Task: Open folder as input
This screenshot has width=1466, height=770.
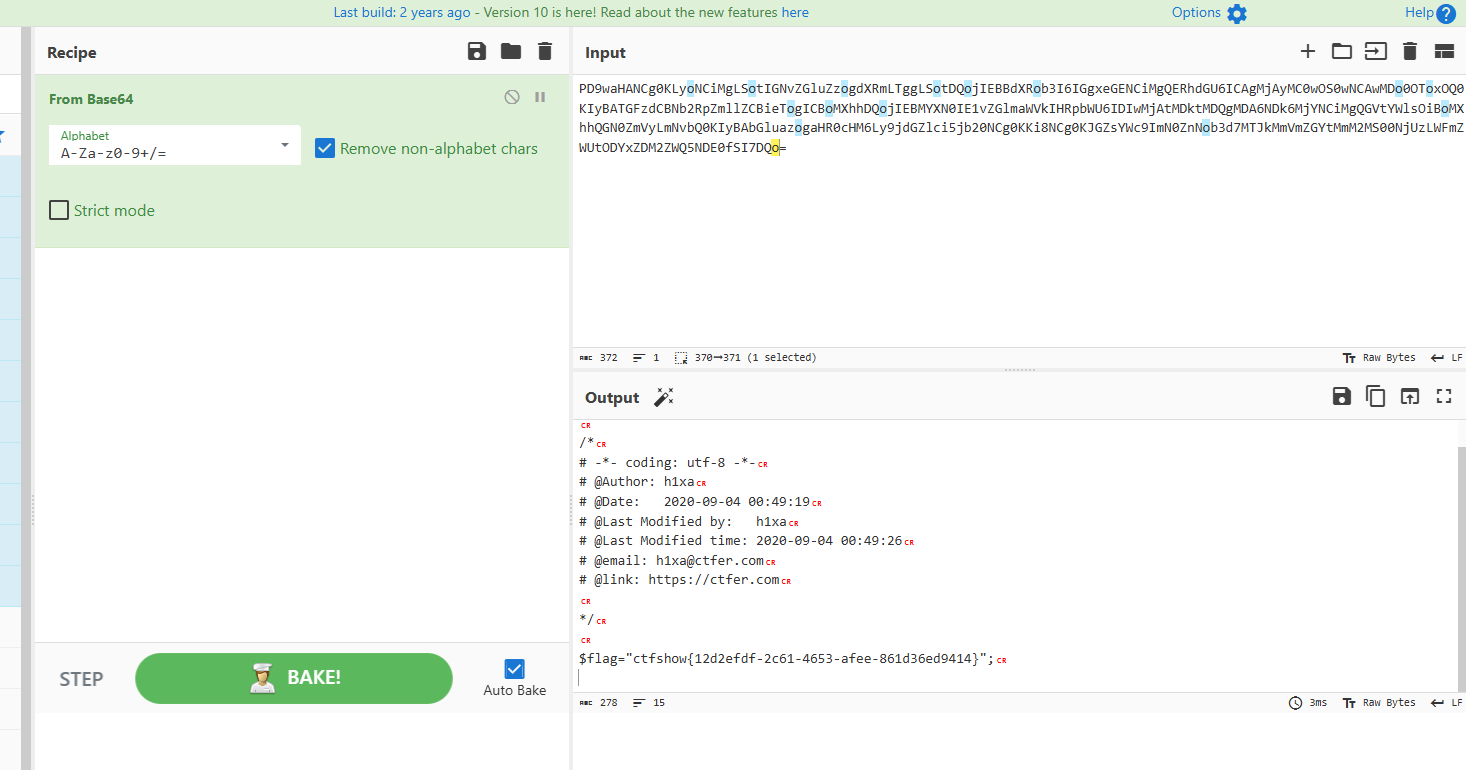Action: point(1341,52)
